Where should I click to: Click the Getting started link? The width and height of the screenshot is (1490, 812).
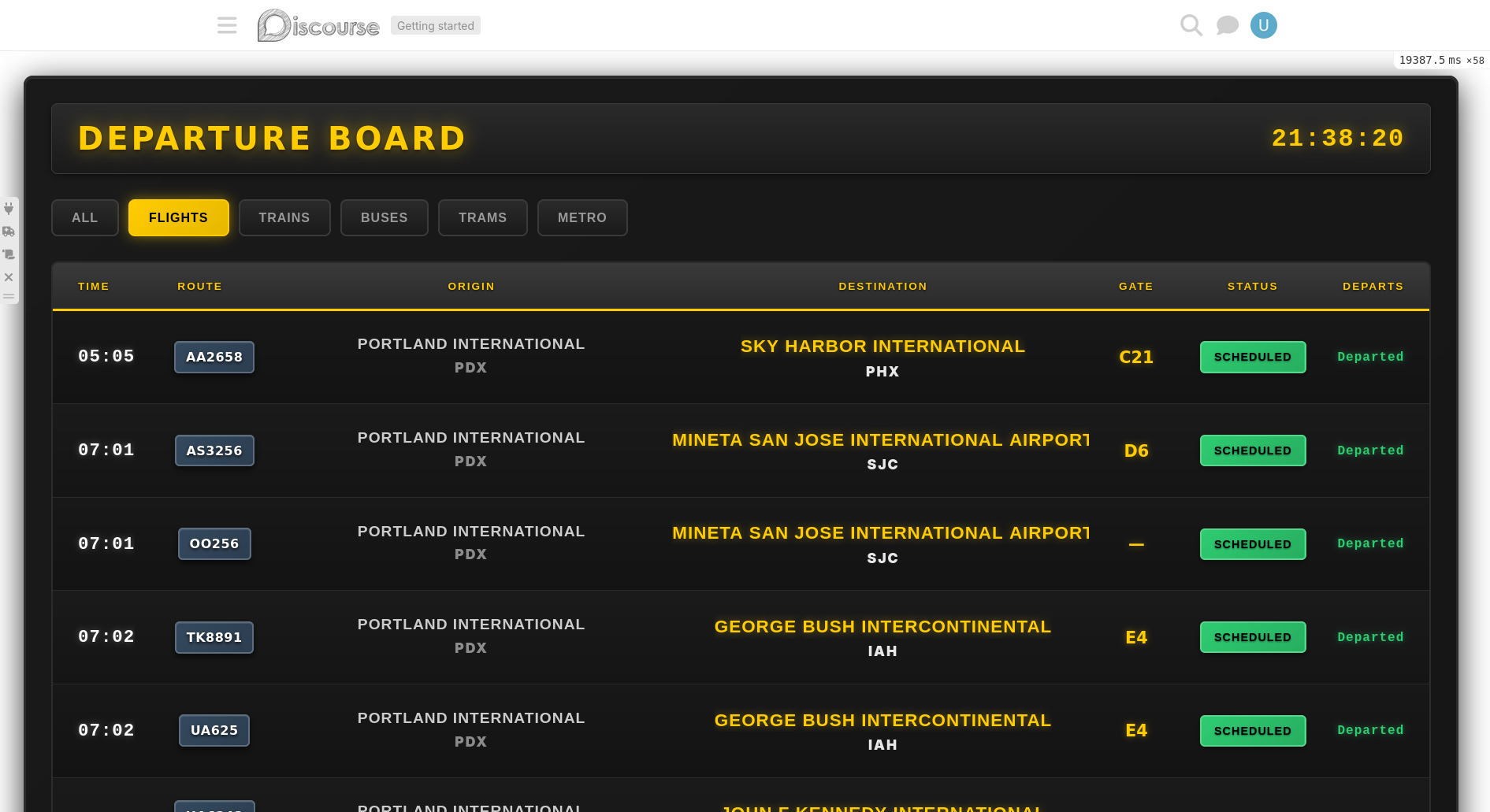(435, 26)
